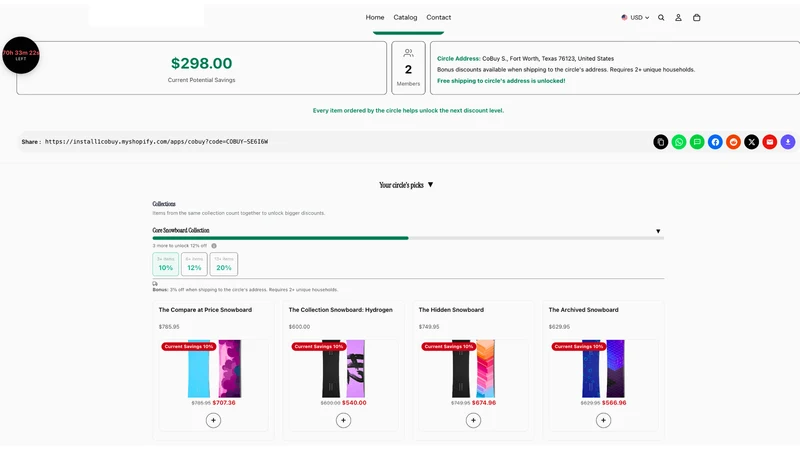Viewport: 800px width, 450px height.
Task: Click the purple download share icon
Action: [788, 142]
